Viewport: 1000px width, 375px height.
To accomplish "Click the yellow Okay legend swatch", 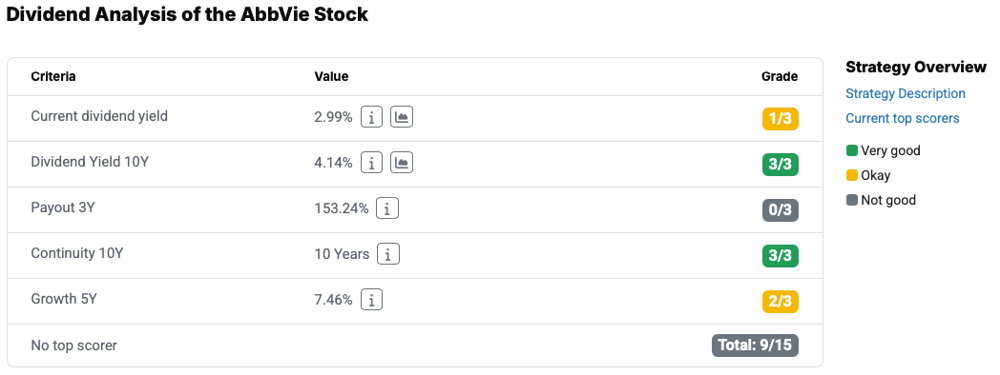I will tap(851, 175).
